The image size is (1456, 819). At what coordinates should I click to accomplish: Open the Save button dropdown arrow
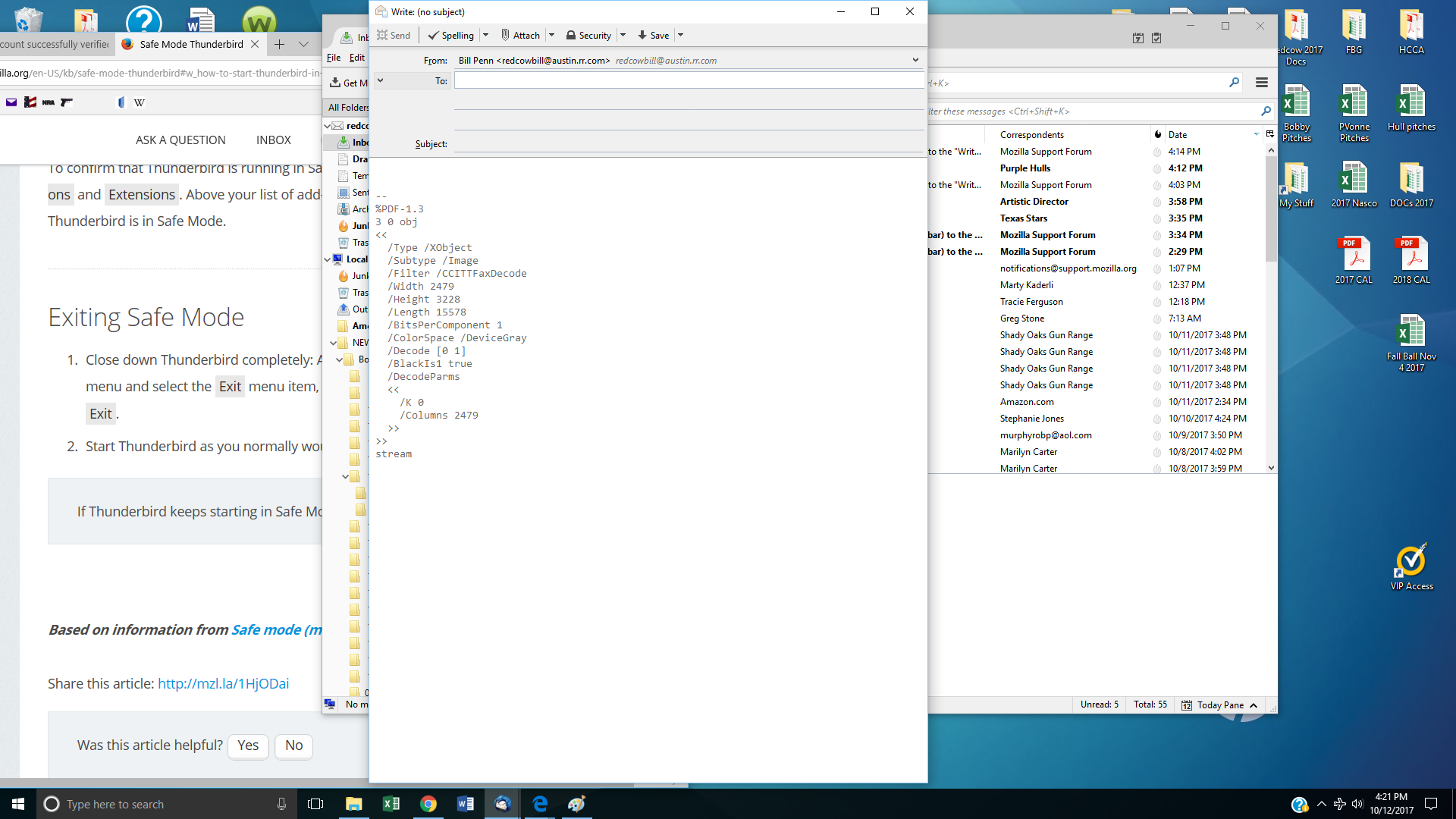pyautogui.click(x=680, y=35)
